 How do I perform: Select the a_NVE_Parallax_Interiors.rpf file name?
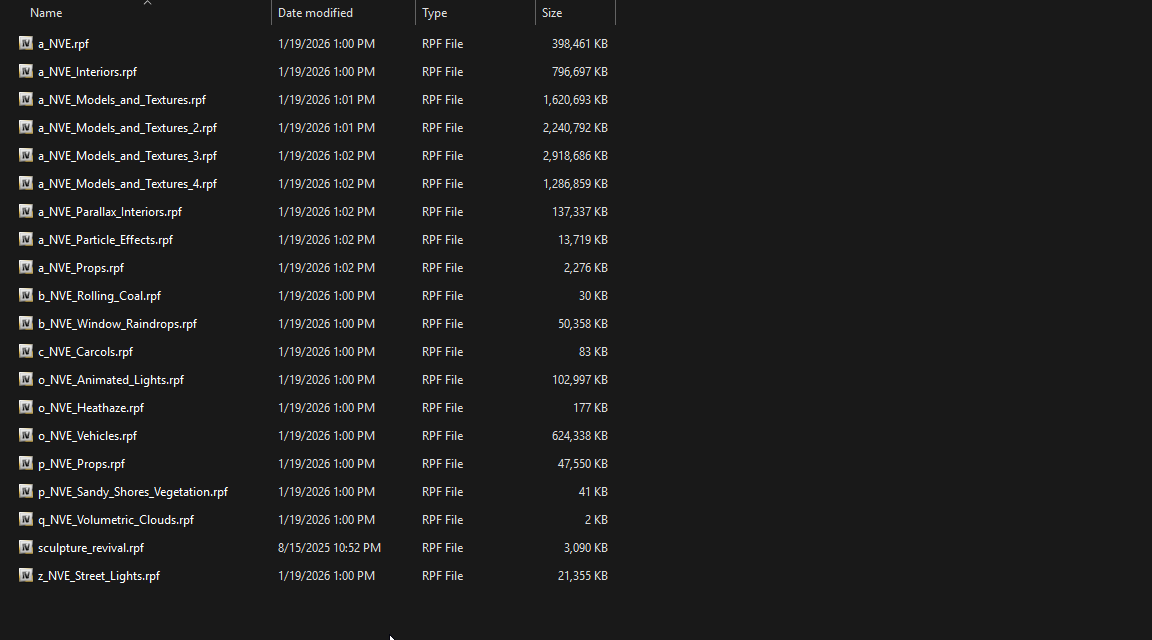pos(110,212)
